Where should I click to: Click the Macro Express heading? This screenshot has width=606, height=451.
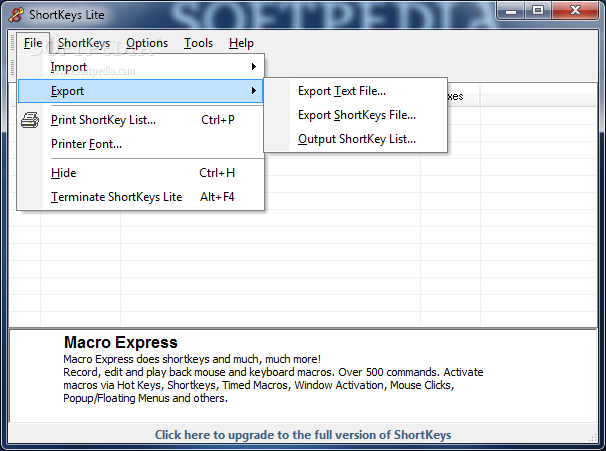coord(121,342)
